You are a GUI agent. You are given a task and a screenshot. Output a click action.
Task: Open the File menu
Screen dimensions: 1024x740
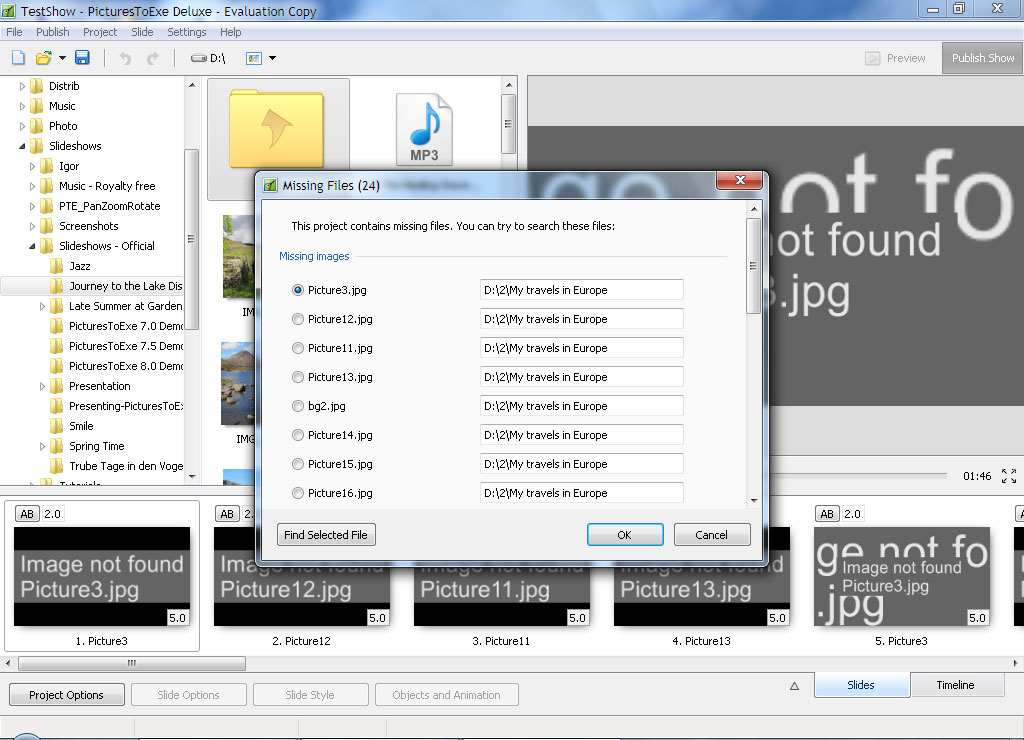pyautogui.click(x=14, y=32)
